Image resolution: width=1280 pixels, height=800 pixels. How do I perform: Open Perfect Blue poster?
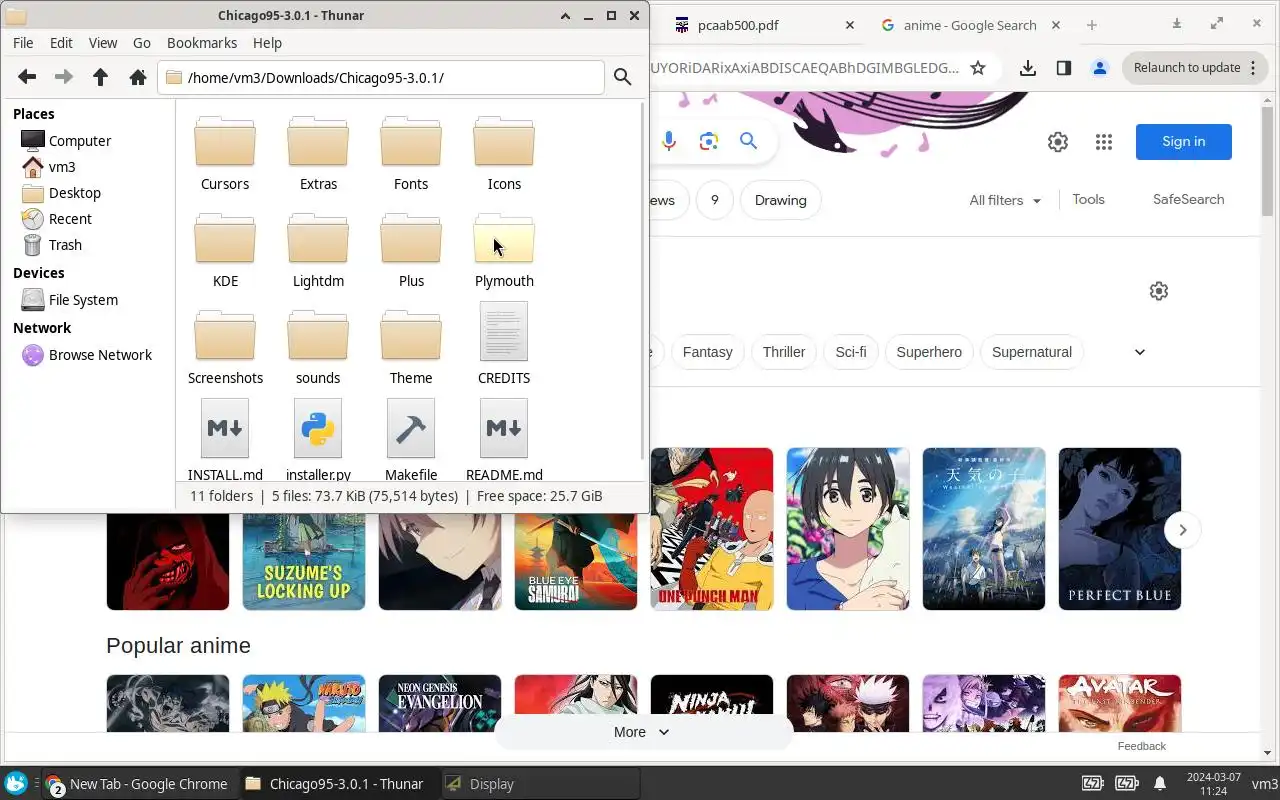pos(1120,529)
